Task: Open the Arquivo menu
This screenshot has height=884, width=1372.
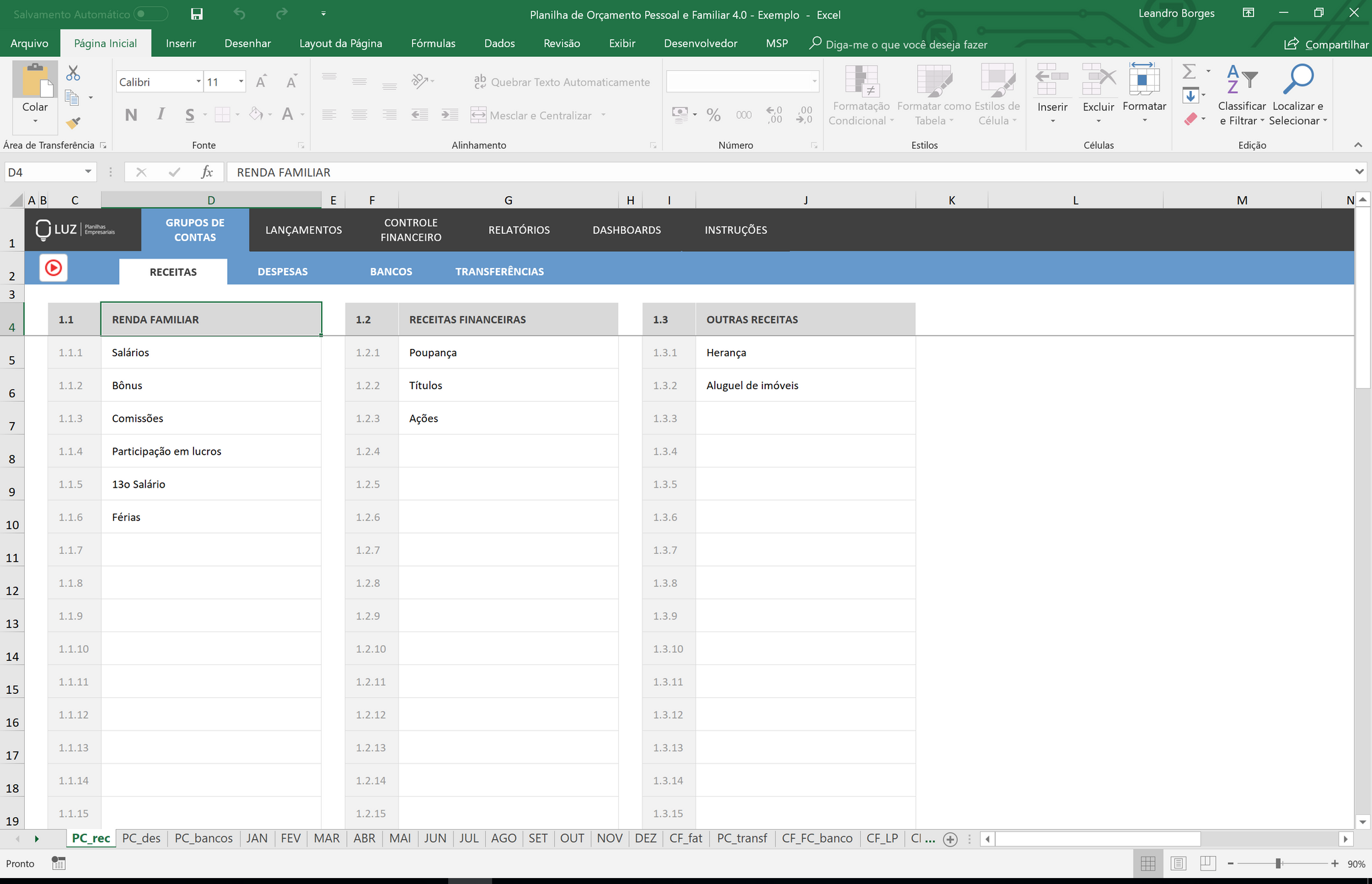Action: pyautogui.click(x=29, y=44)
